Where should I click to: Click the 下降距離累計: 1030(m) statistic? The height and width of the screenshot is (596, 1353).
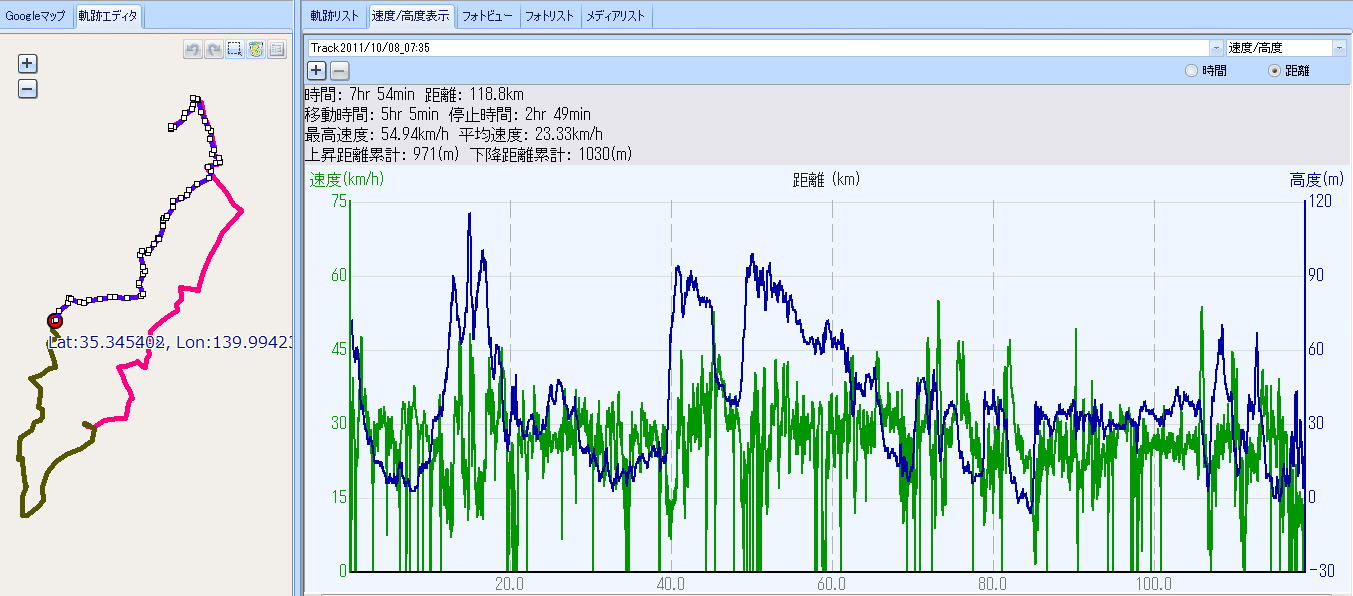pos(552,155)
